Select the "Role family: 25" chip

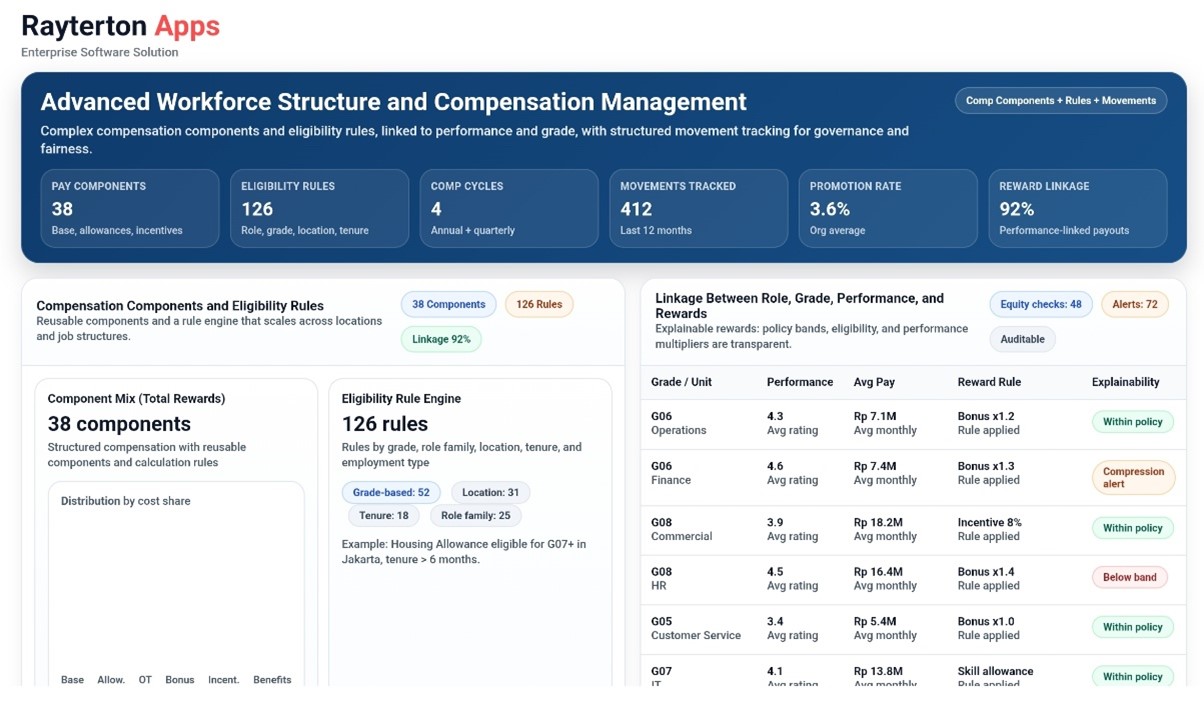click(x=475, y=515)
